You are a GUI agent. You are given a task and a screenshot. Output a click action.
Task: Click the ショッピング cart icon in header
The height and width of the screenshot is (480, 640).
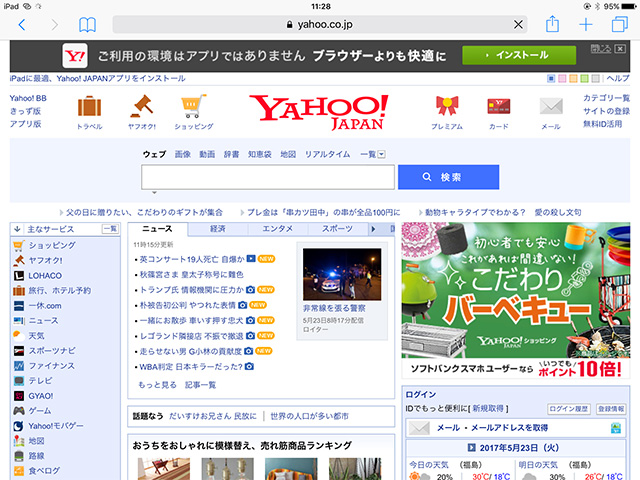tap(194, 107)
